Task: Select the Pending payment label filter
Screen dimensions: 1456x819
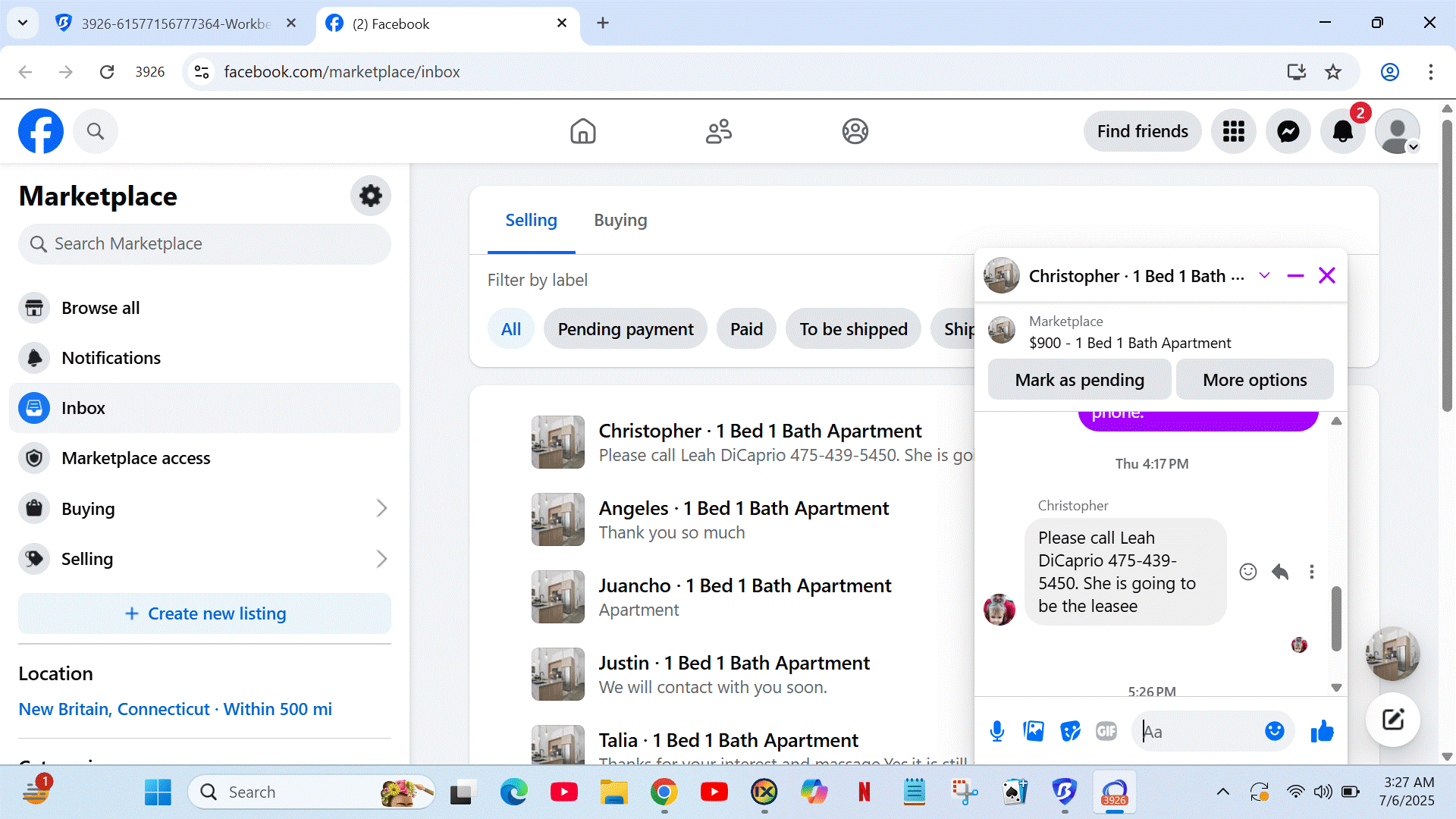Action: [625, 329]
